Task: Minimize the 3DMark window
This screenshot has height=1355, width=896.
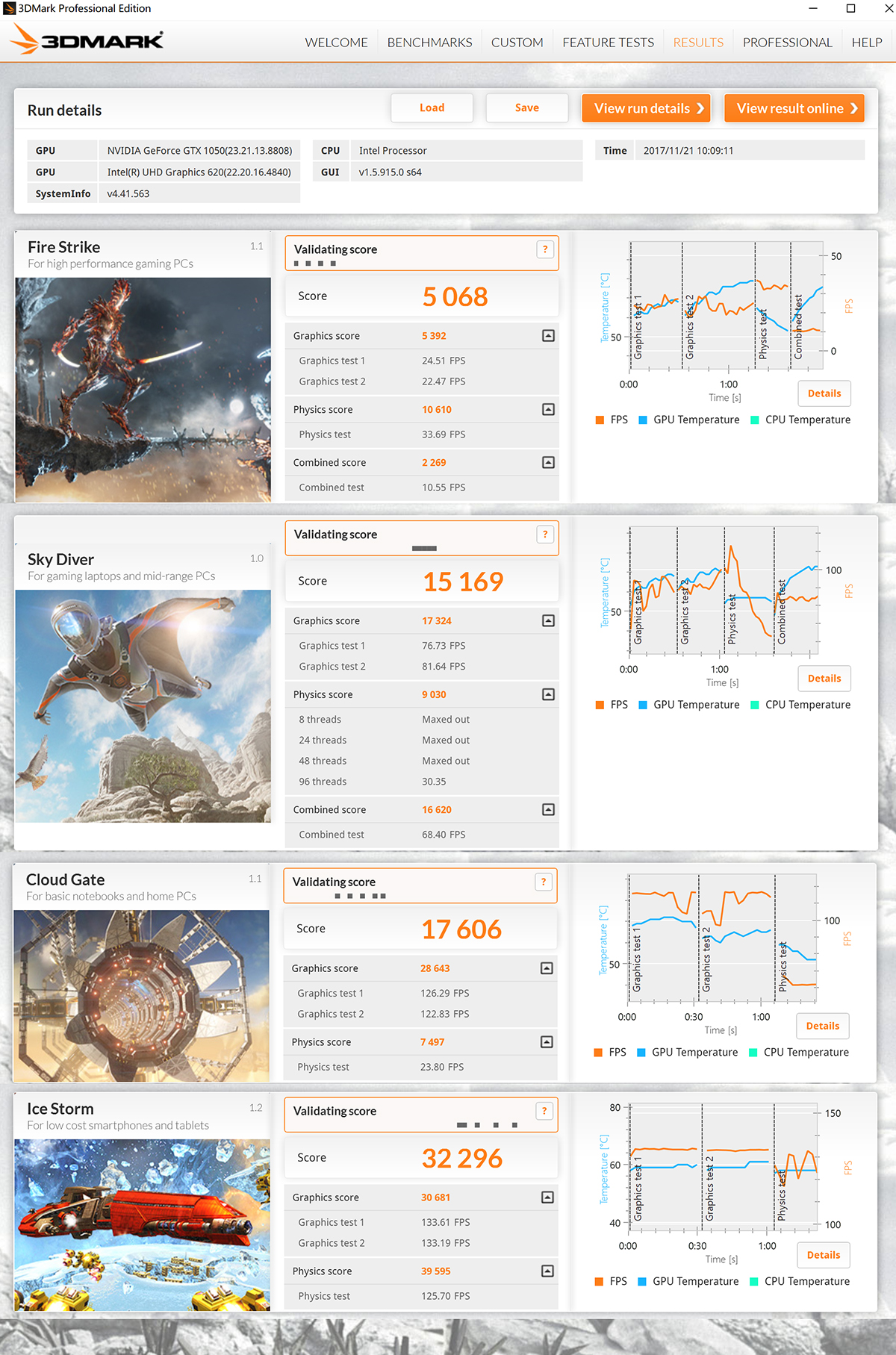Action: pos(813,8)
